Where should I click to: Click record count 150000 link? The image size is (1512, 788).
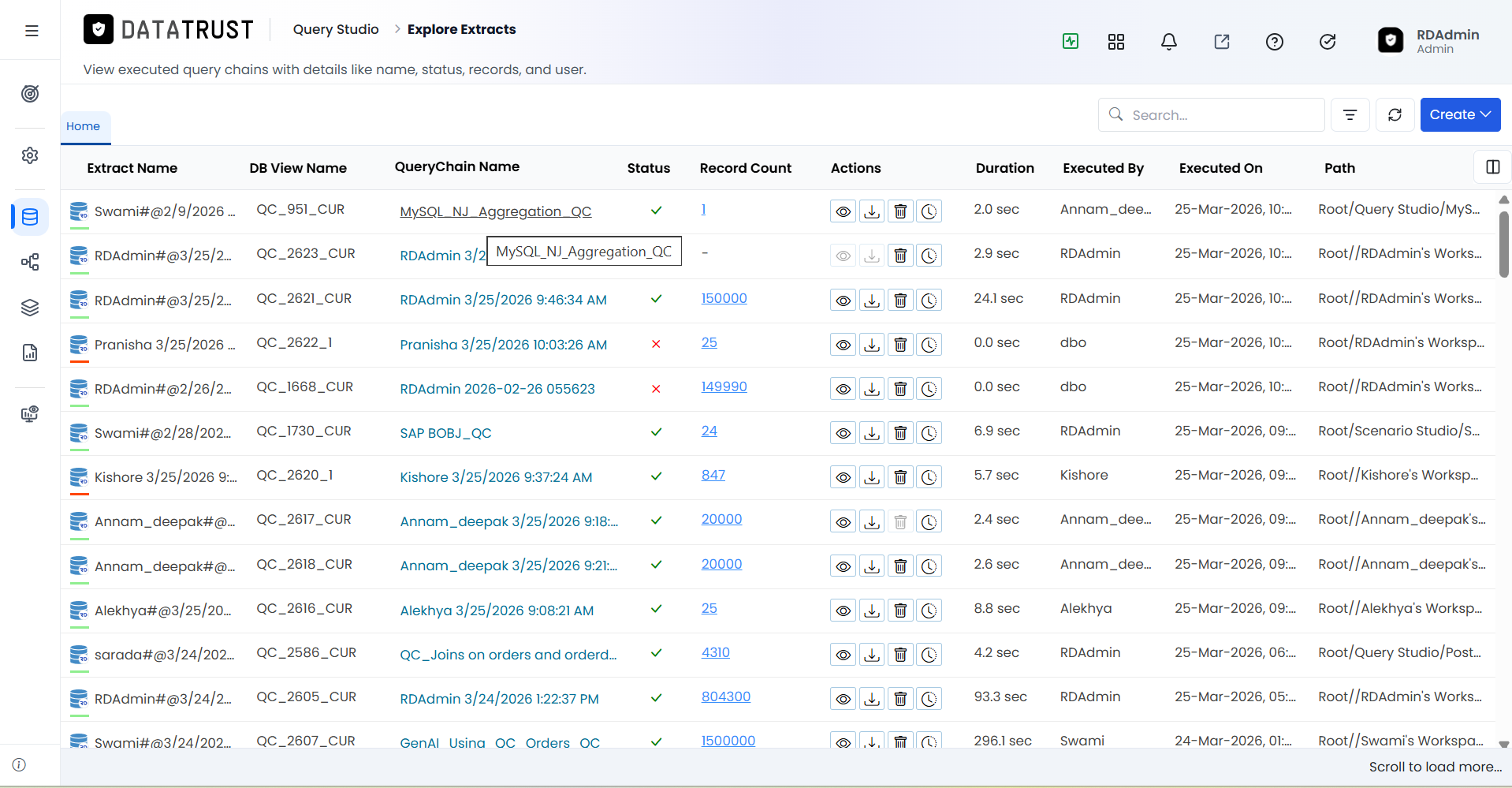[x=724, y=298]
